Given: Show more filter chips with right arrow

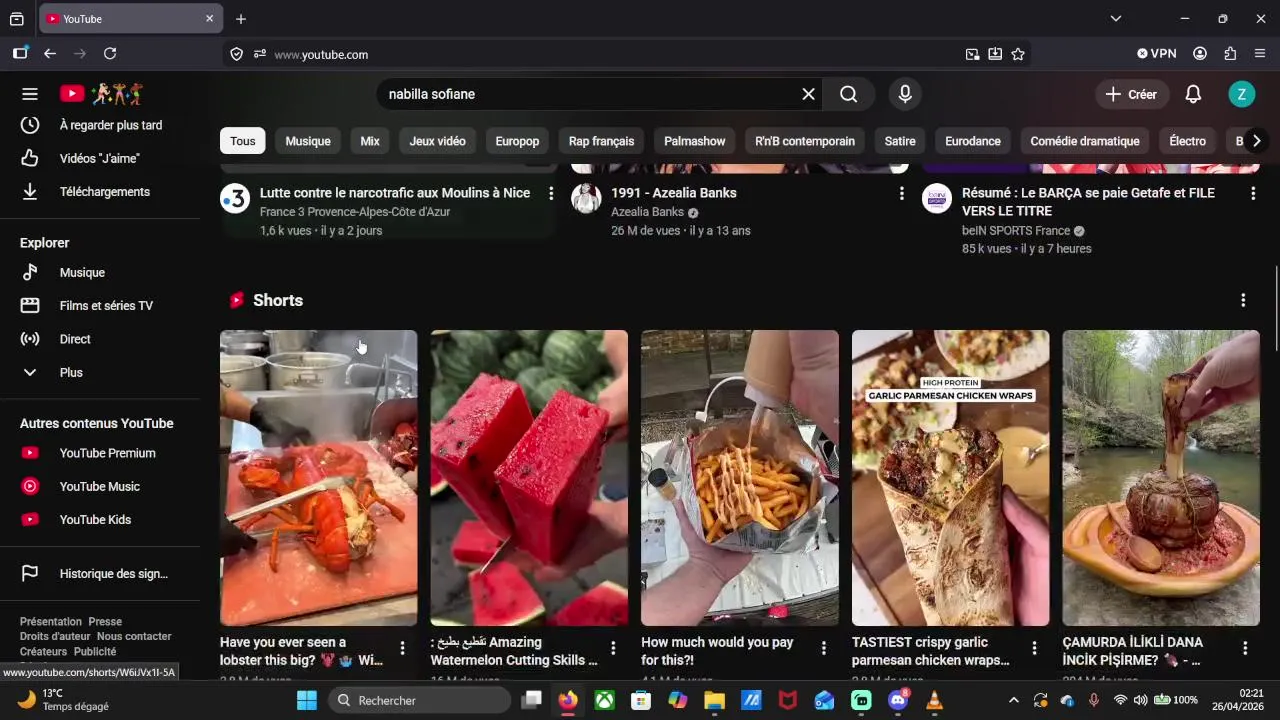Looking at the screenshot, I should pyautogui.click(x=1256, y=141).
